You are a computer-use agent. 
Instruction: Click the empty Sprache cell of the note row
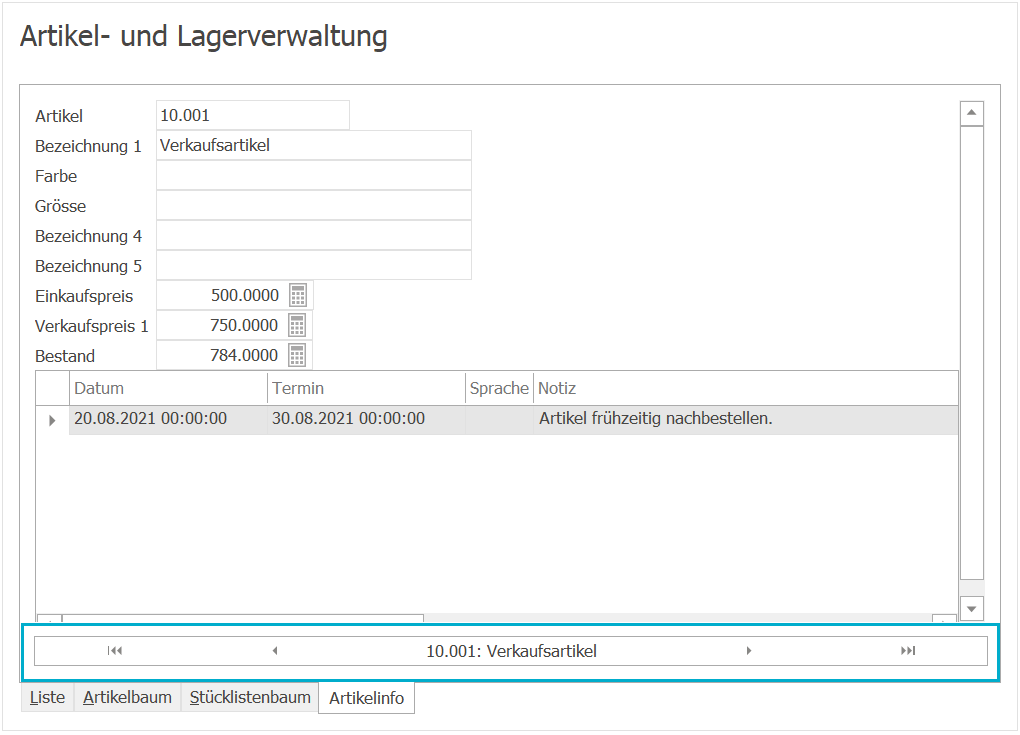[500, 419]
